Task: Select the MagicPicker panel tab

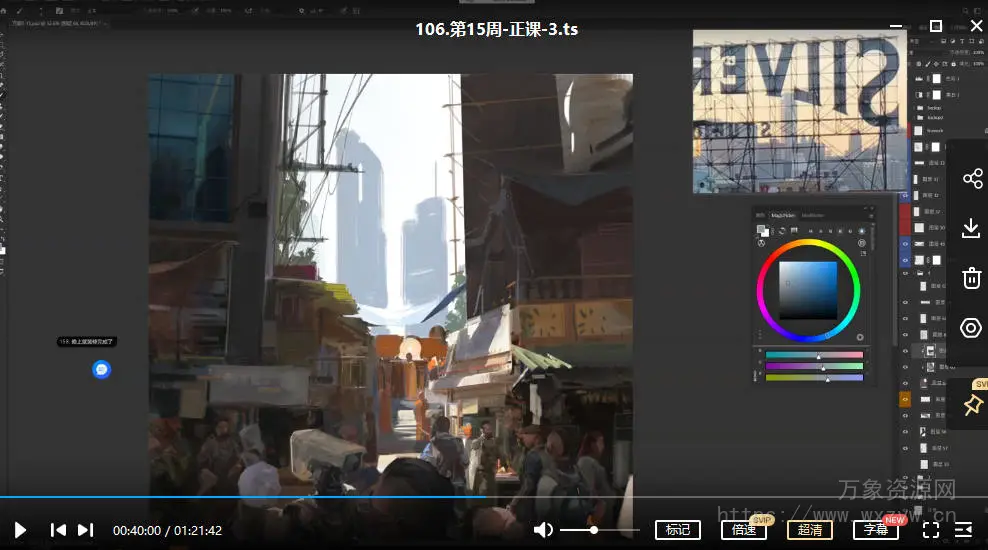Action: tap(783, 215)
